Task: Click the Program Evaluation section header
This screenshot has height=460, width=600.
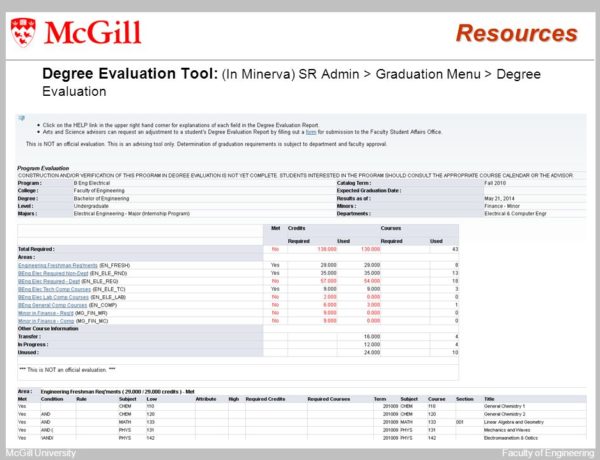Action: click(43, 169)
